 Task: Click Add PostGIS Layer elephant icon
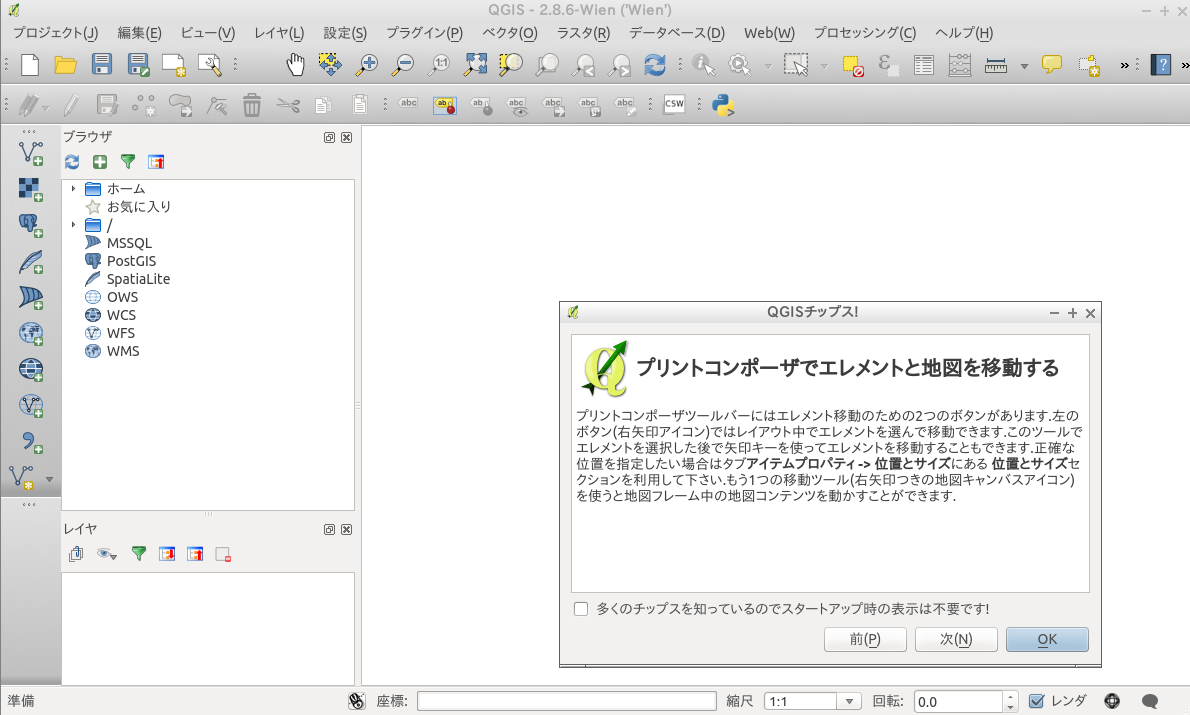[30, 225]
